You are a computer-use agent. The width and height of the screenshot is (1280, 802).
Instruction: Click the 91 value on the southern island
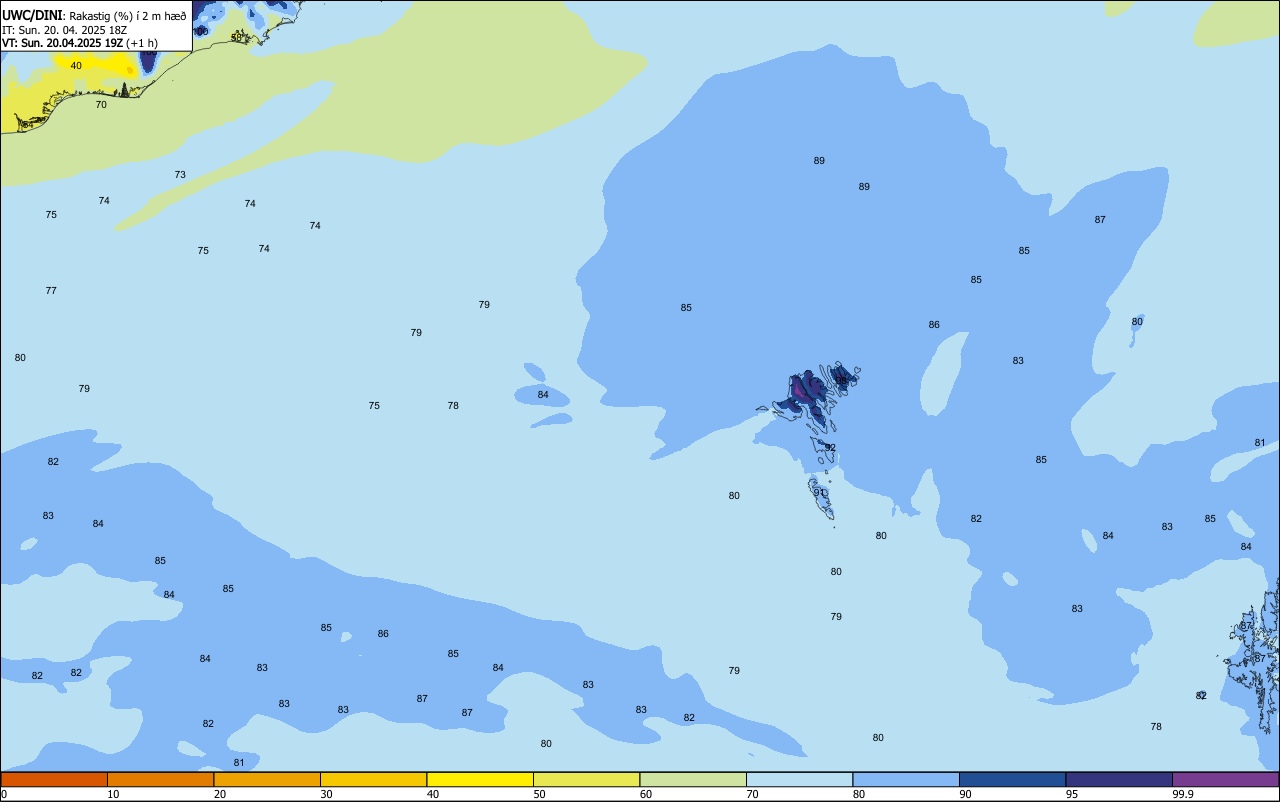[820, 493]
